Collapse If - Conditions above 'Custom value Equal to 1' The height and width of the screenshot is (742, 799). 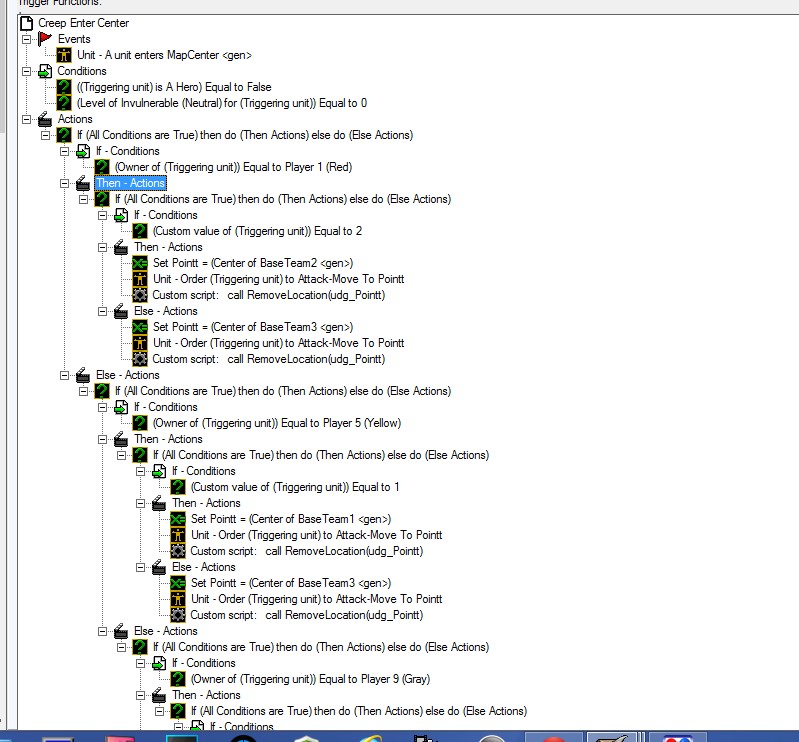(x=140, y=471)
